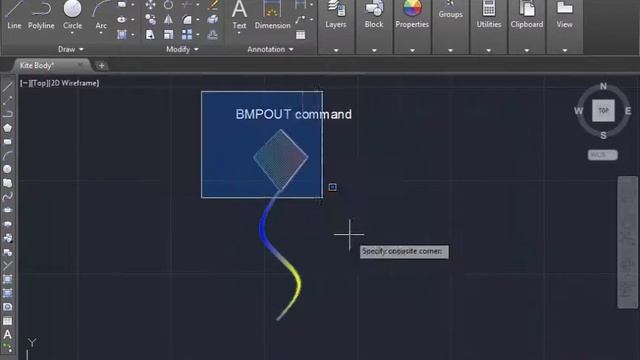Screen dimensions: 640x360
Task: Click TOP face of the ViewCube
Action: click(603, 111)
